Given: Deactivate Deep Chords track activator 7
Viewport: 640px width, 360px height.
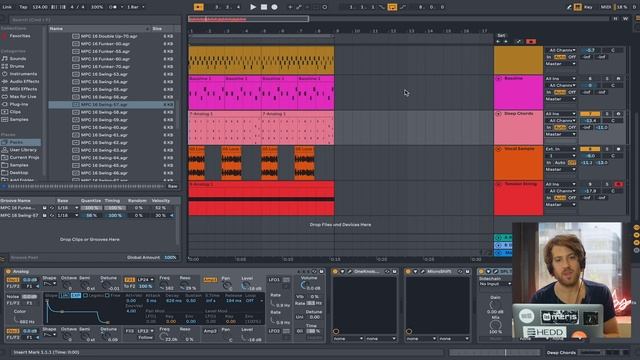Looking at the screenshot, I should [590, 114].
